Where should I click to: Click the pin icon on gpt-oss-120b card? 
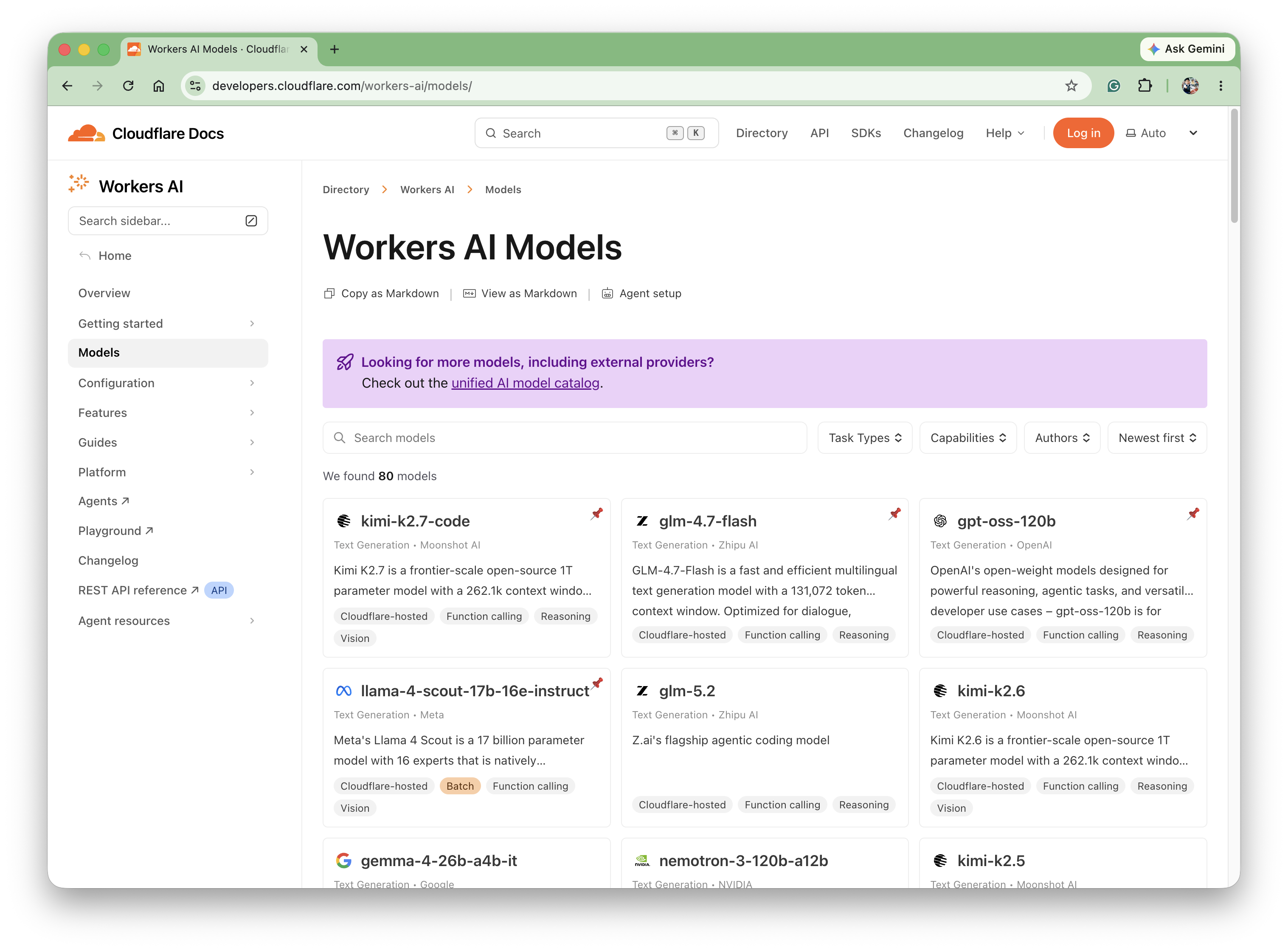[x=1193, y=513]
